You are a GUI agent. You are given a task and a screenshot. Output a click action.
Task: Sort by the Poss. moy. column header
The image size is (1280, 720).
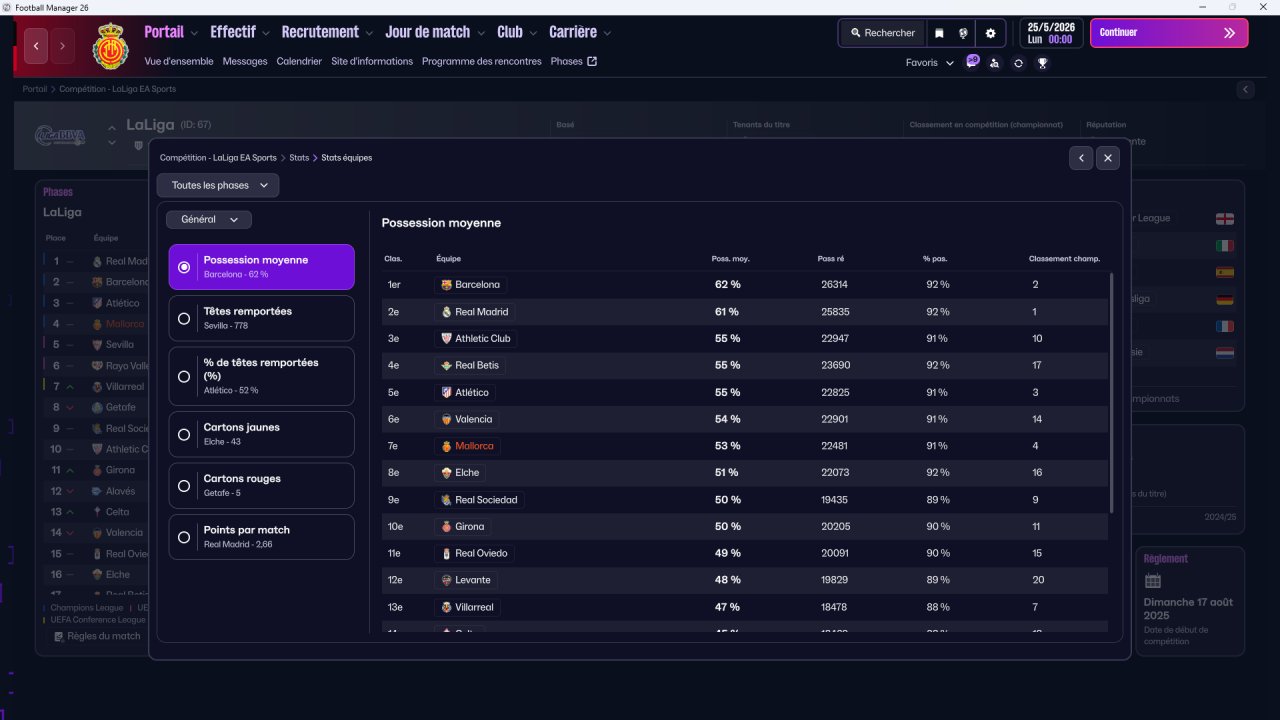point(730,259)
